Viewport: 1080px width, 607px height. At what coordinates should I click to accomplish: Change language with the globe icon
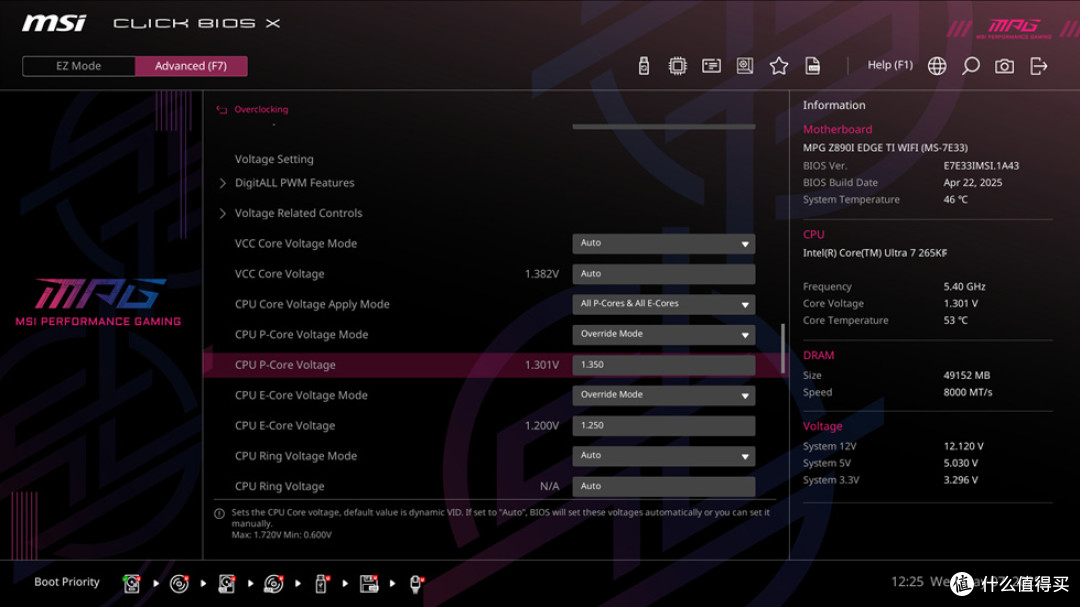pos(937,65)
